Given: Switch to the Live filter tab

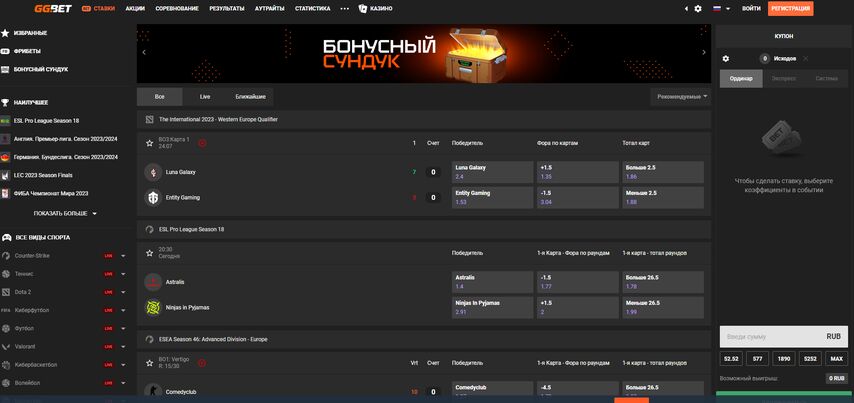Looking at the screenshot, I should click(x=205, y=96).
